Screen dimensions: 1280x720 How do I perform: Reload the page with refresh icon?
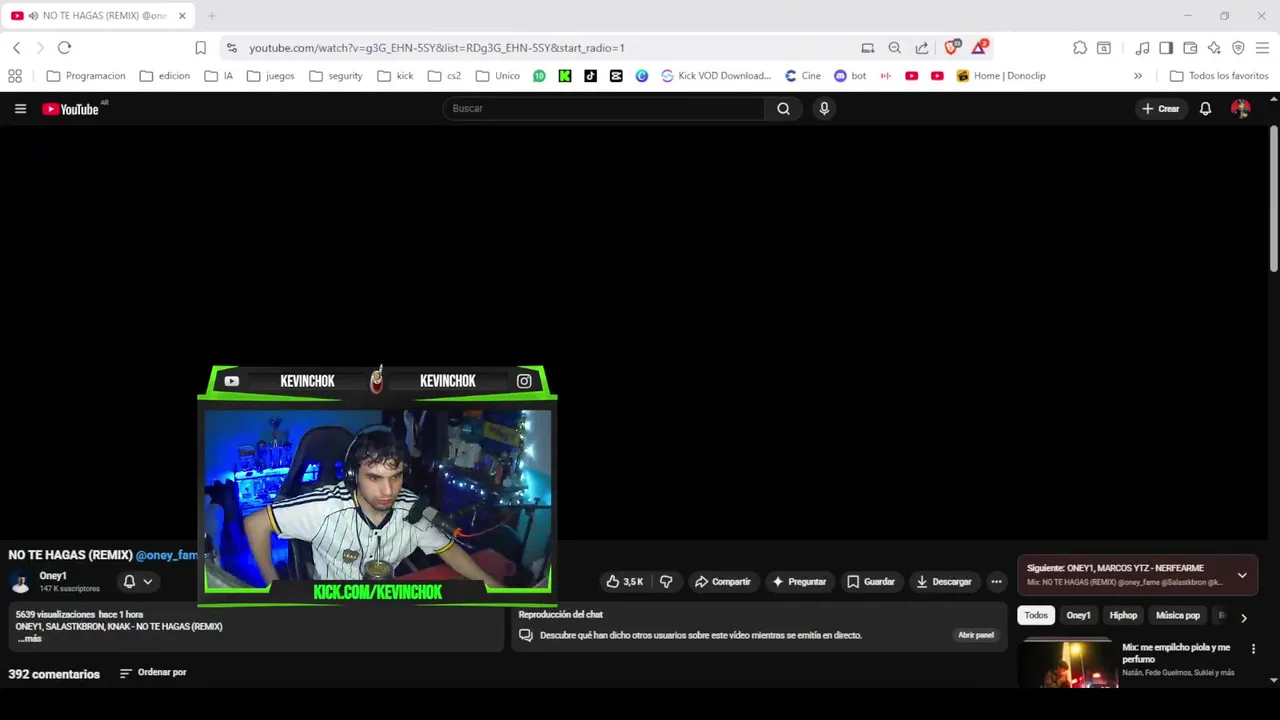coord(64,48)
